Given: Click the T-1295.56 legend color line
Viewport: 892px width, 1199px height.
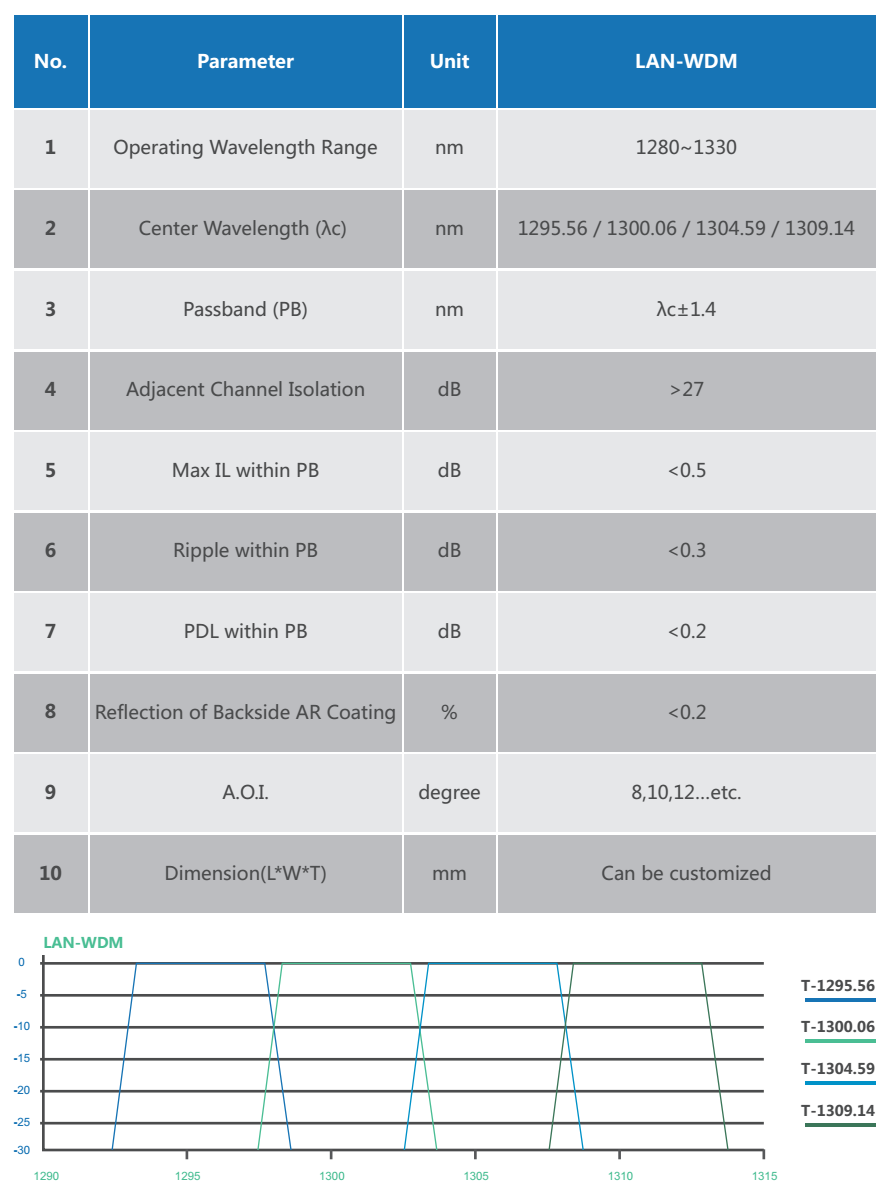Looking at the screenshot, I should [838, 1000].
